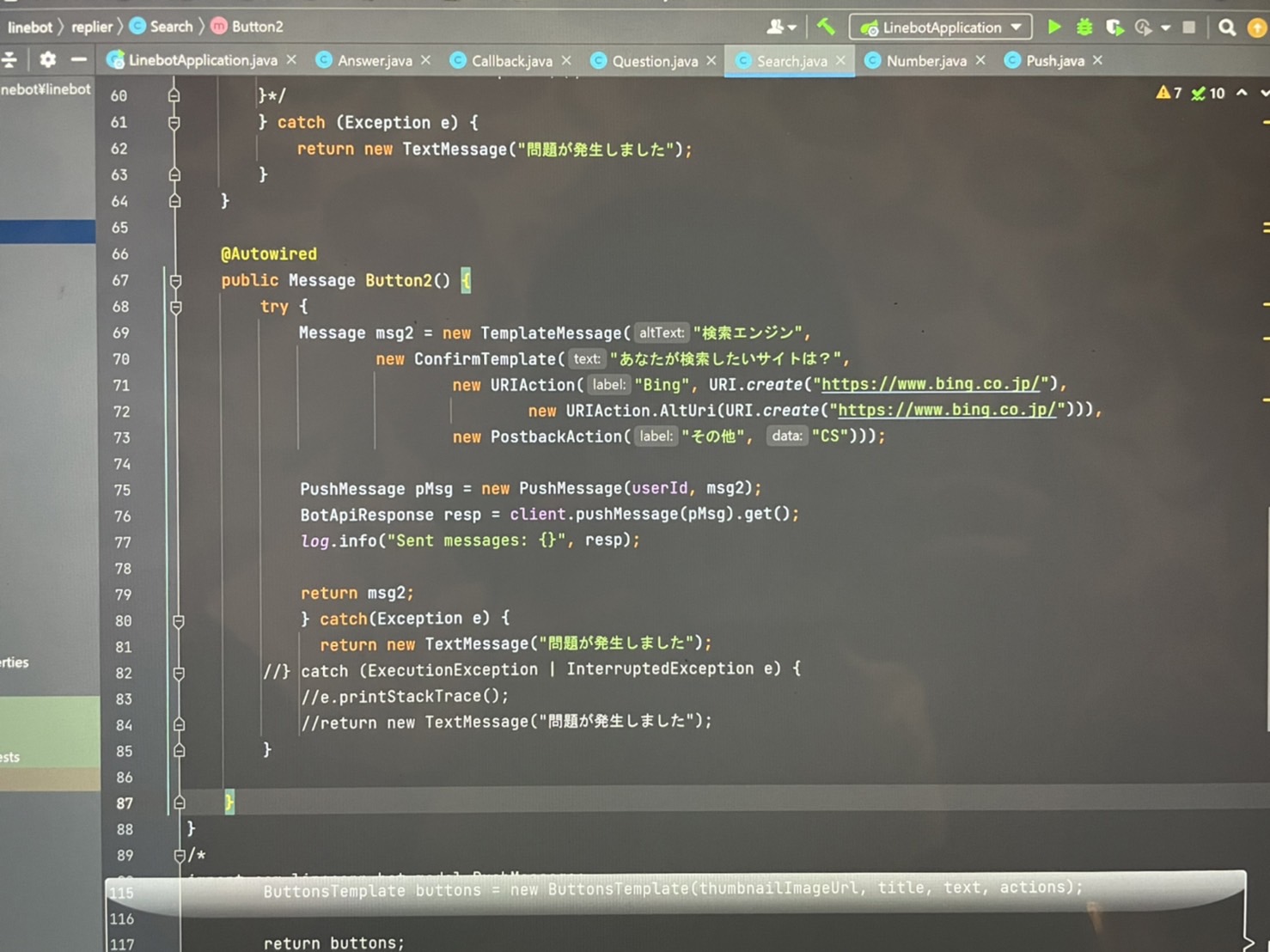Screen dimensions: 1270x952
Task: Open the user account dropdown
Action: click(x=780, y=27)
